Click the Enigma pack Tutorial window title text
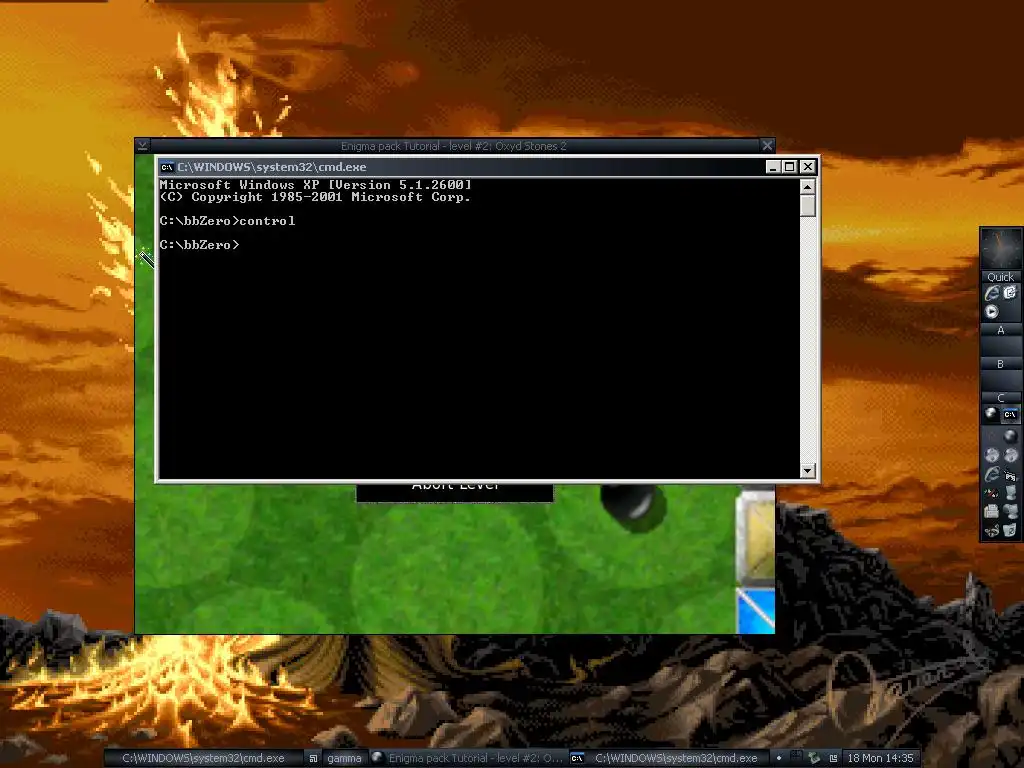Viewport: 1024px width, 768px height. (x=453, y=146)
